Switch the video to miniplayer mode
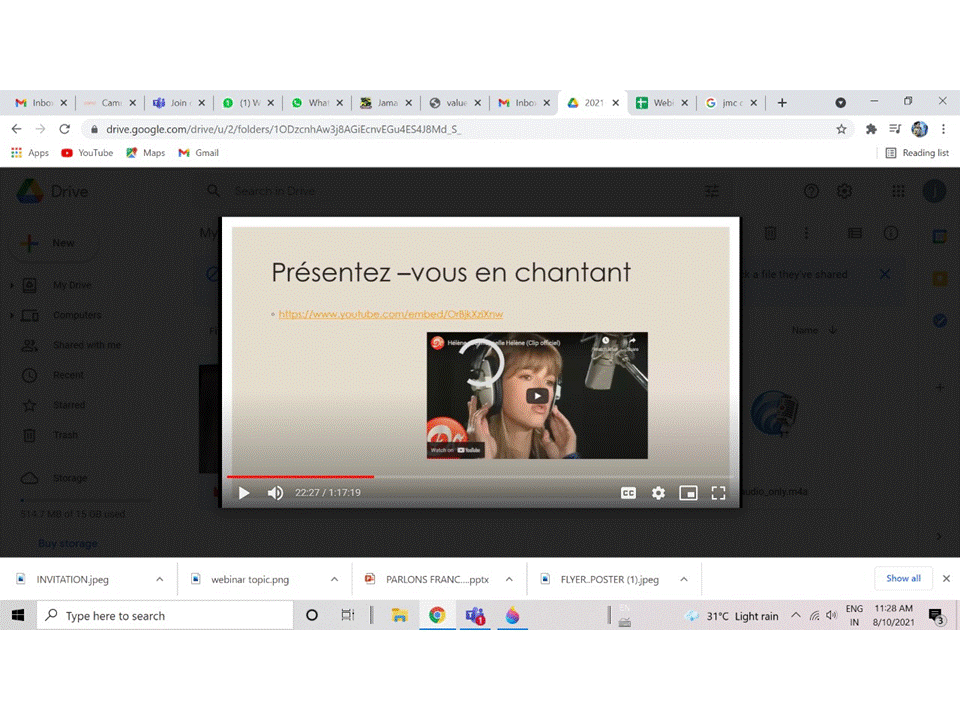Image resolution: width=960 pixels, height=720 pixels. (688, 493)
